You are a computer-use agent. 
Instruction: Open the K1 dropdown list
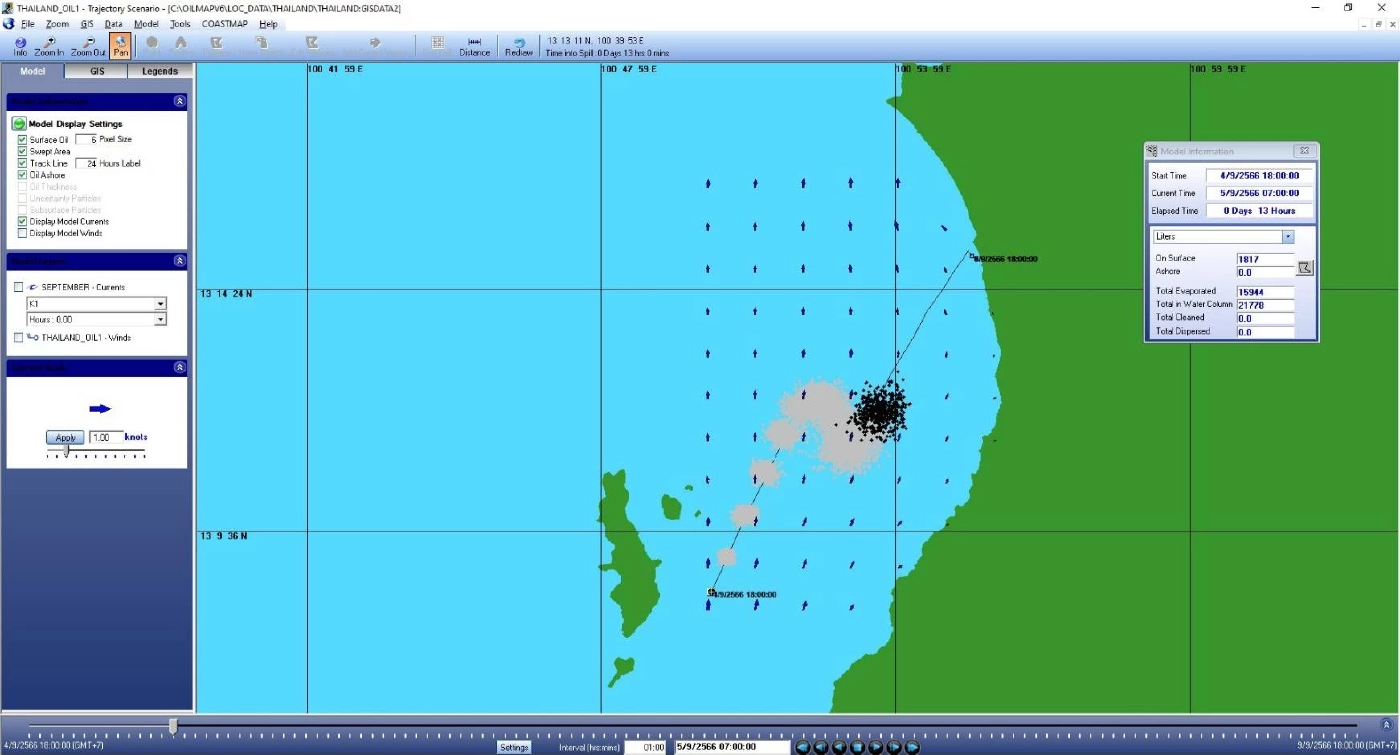point(160,304)
